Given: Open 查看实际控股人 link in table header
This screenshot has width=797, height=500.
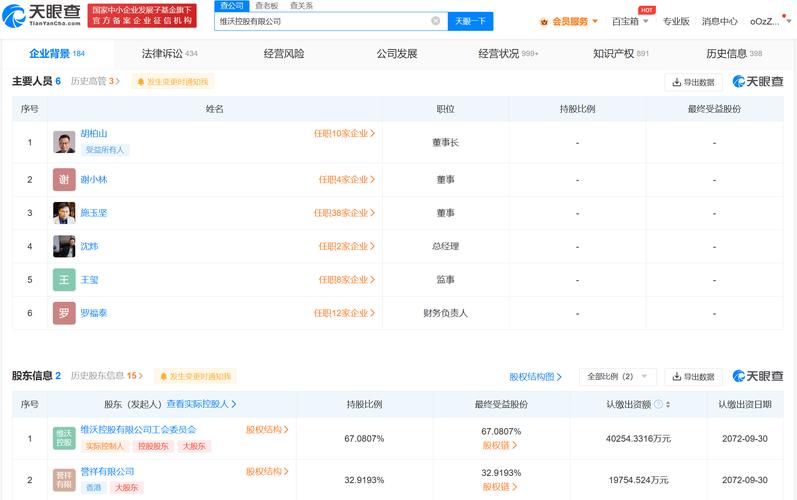Looking at the screenshot, I should [201, 404].
